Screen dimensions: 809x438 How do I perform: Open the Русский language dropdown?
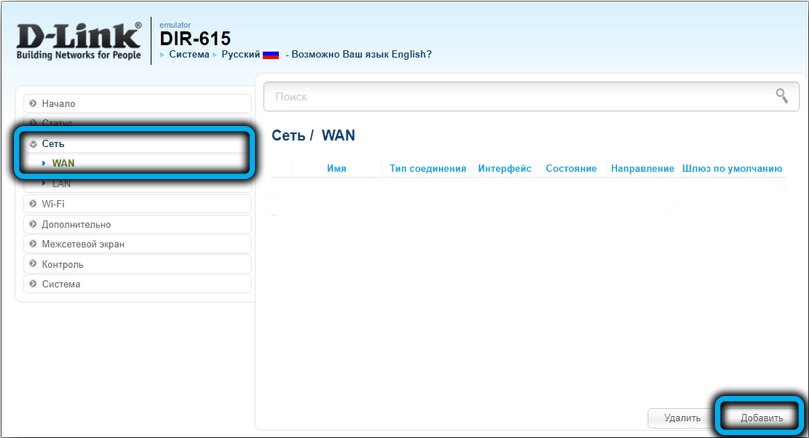pos(240,54)
